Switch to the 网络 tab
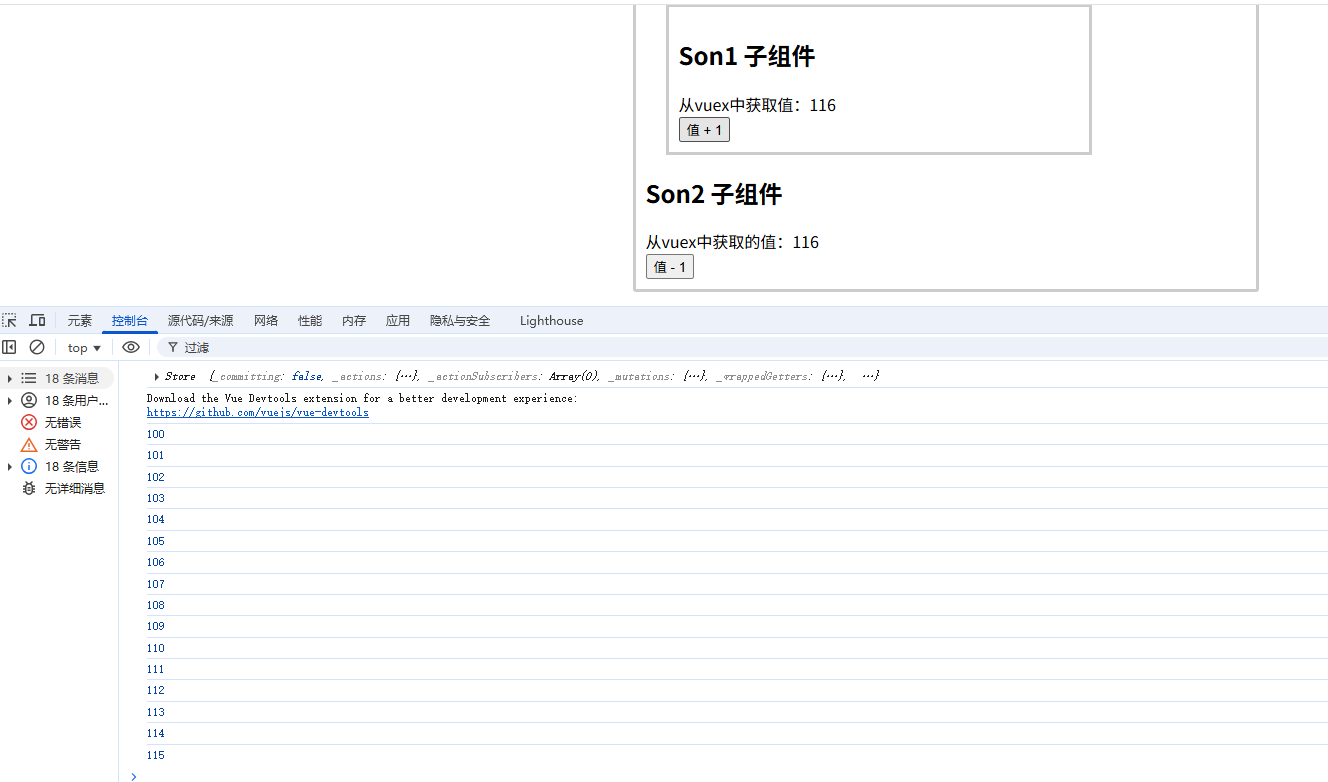 266,320
